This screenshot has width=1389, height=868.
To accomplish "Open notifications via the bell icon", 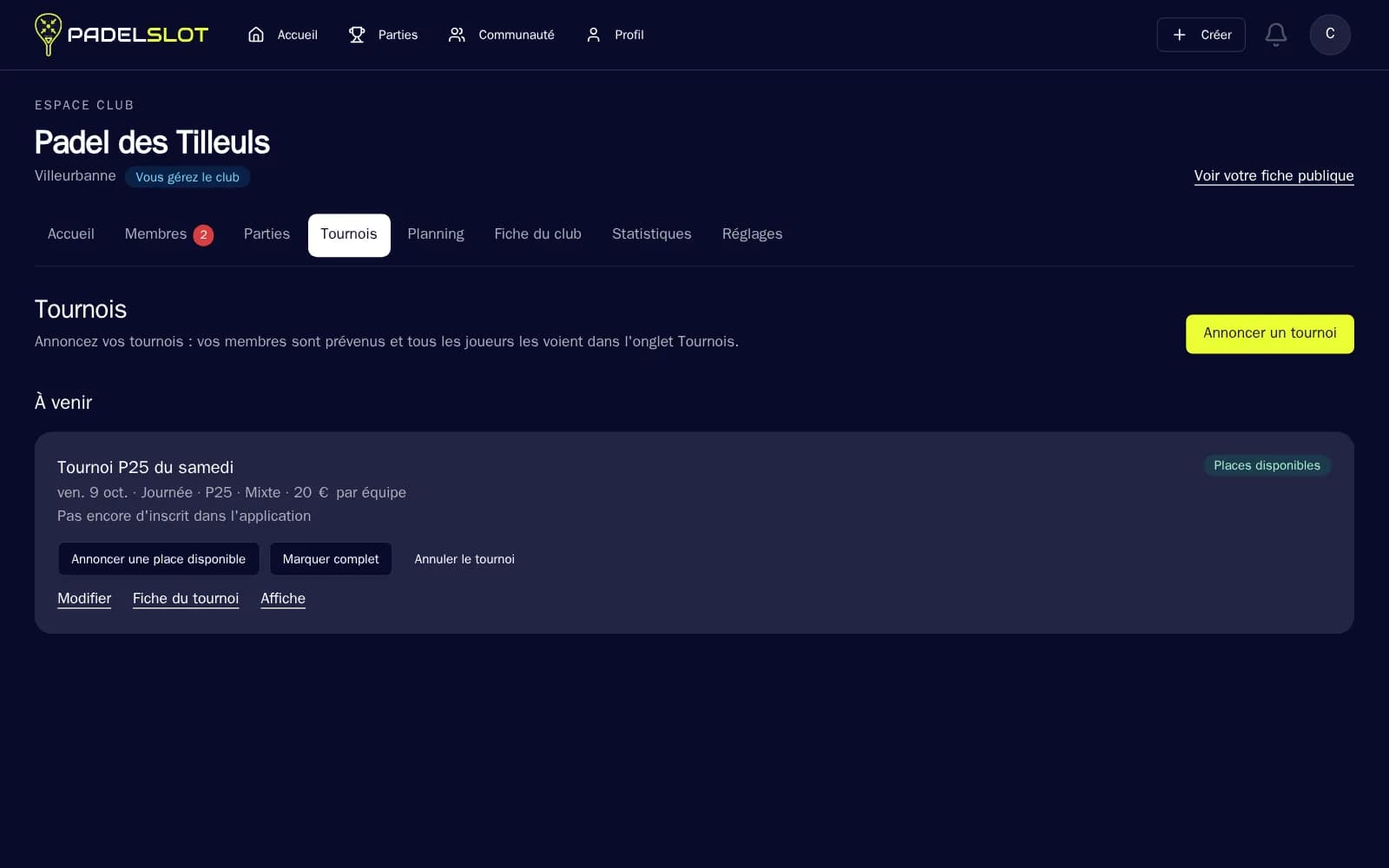I will coord(1276,35).
